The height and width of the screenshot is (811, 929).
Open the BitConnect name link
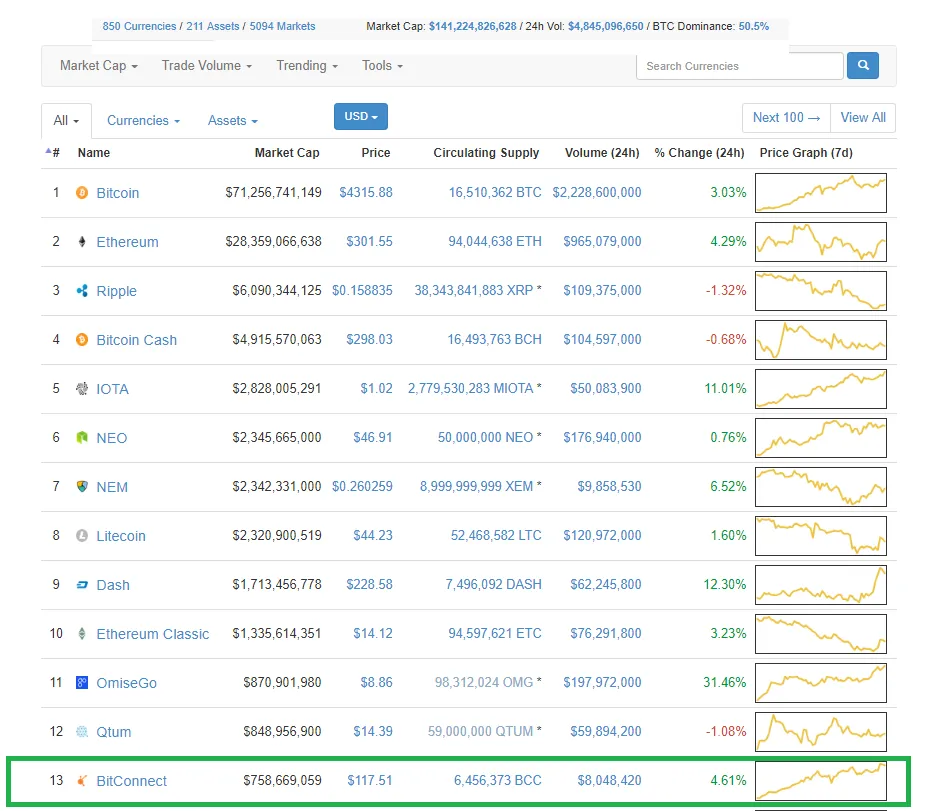tap(132, 781)
